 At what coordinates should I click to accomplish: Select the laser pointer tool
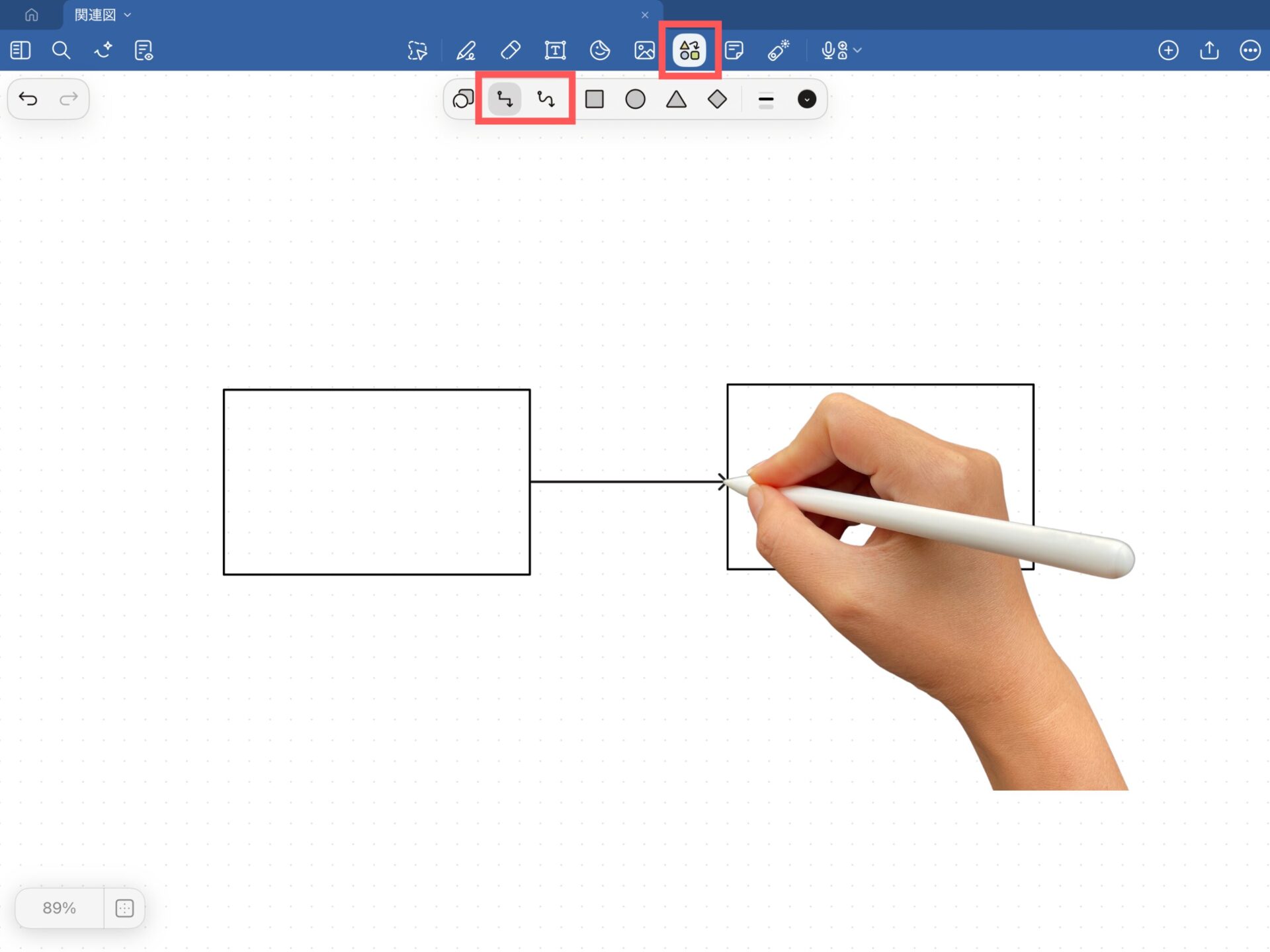779,50
